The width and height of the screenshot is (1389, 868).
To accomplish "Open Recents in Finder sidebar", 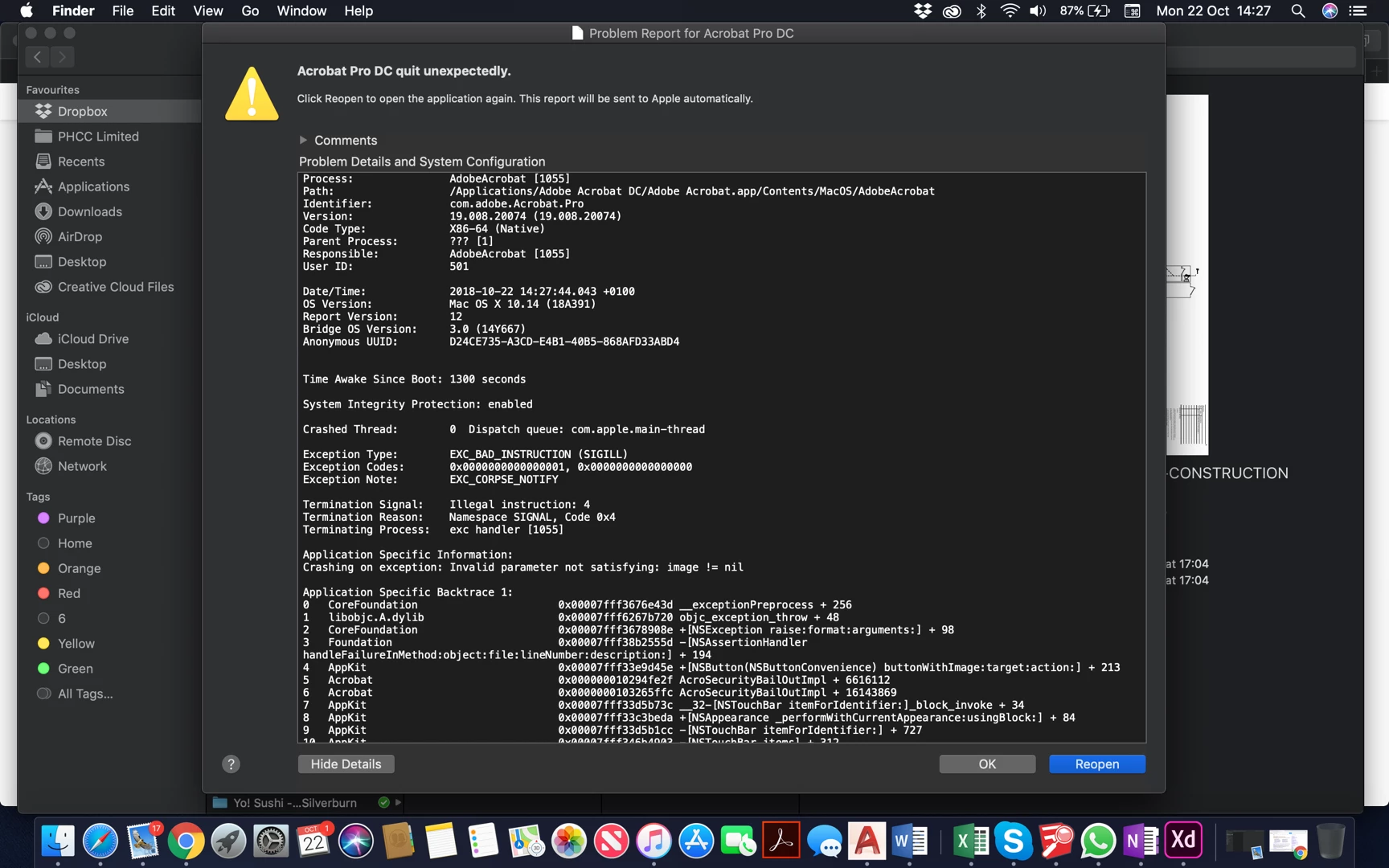I will 109,162.
